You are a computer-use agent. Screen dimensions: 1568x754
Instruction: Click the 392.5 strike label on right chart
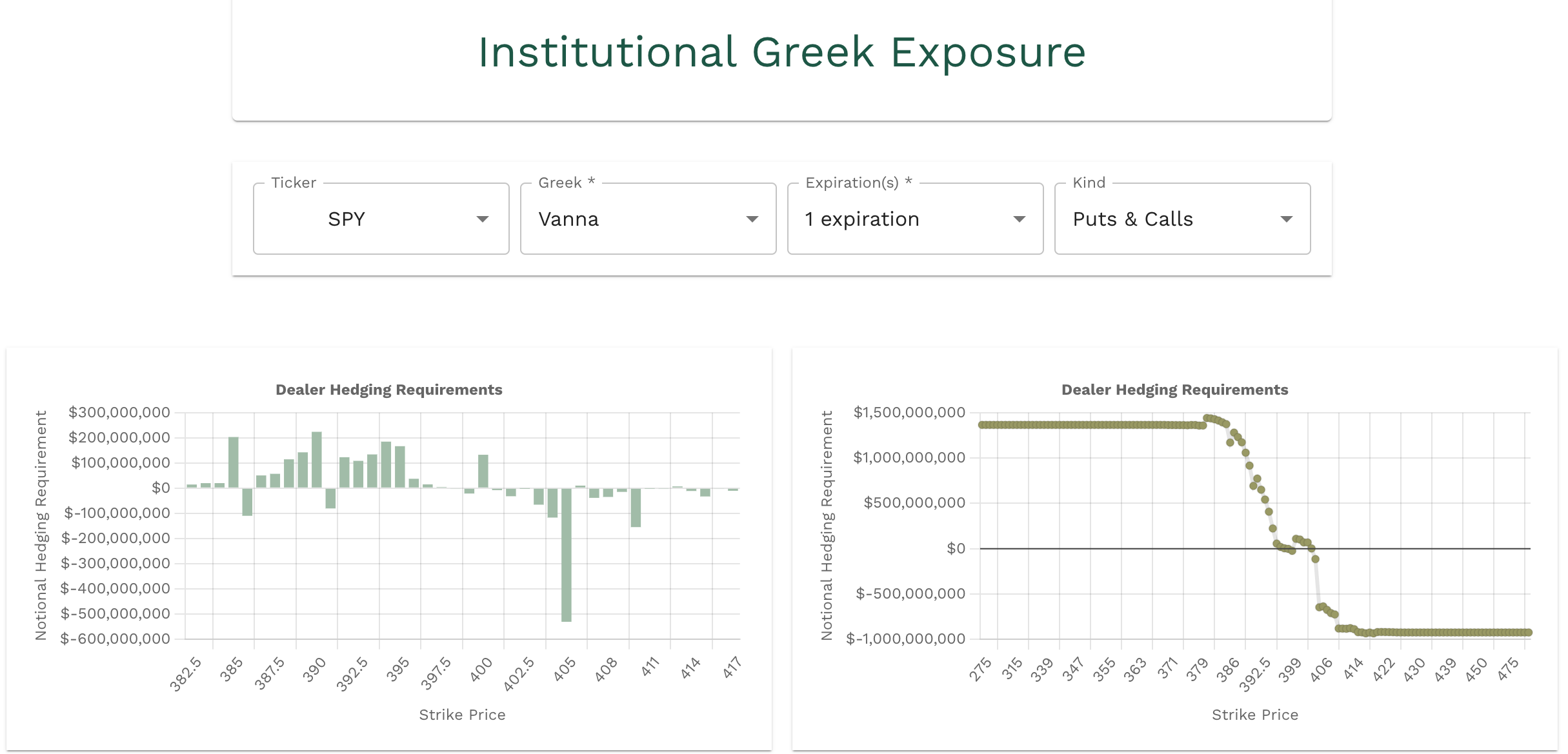1256,675
